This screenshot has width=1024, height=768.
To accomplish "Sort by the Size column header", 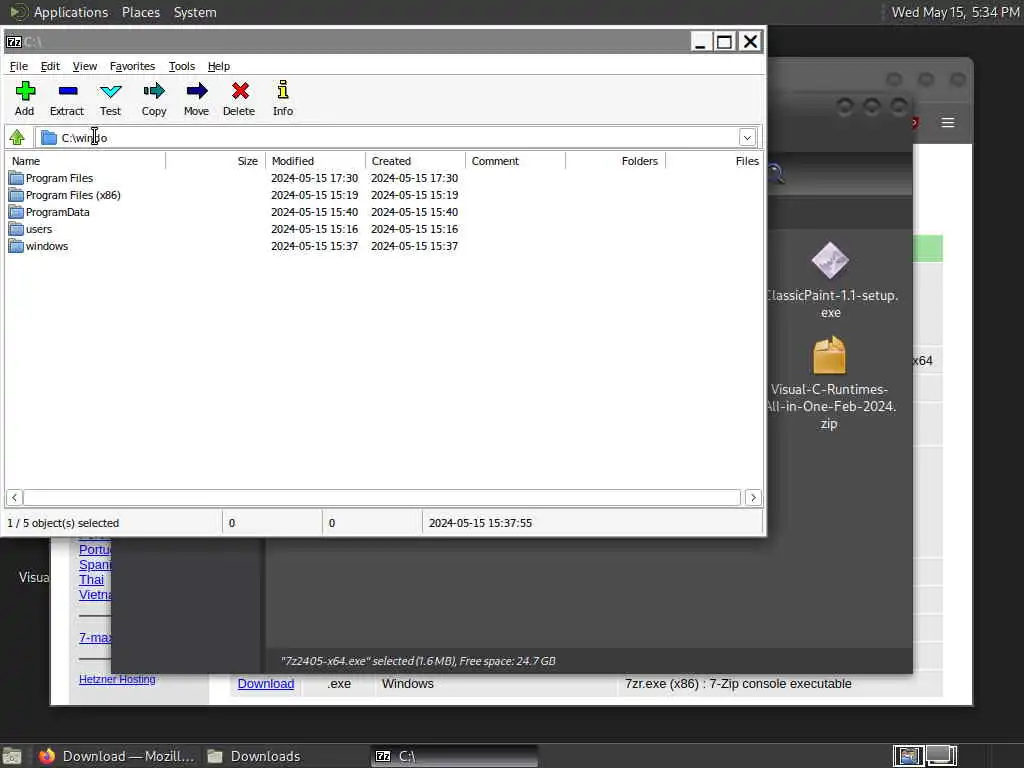I will coord(216,161).
